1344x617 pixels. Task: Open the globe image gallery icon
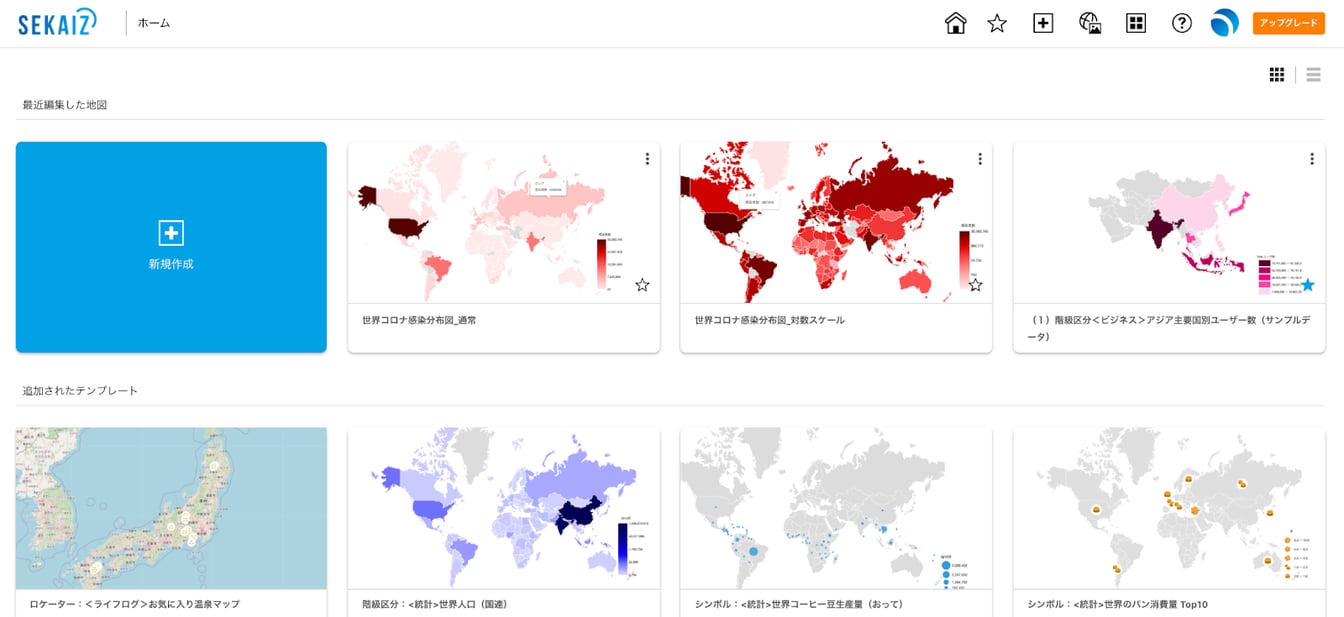(1090, 23)
